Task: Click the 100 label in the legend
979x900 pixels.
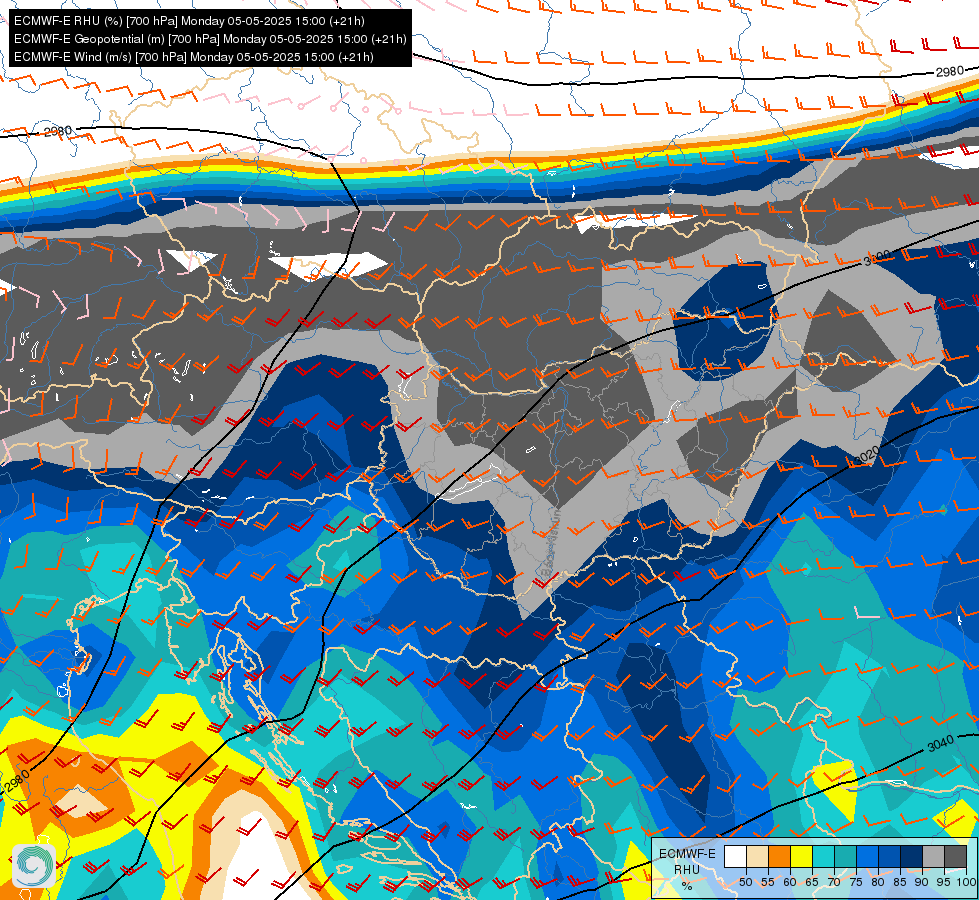Action: pos(966,883)
